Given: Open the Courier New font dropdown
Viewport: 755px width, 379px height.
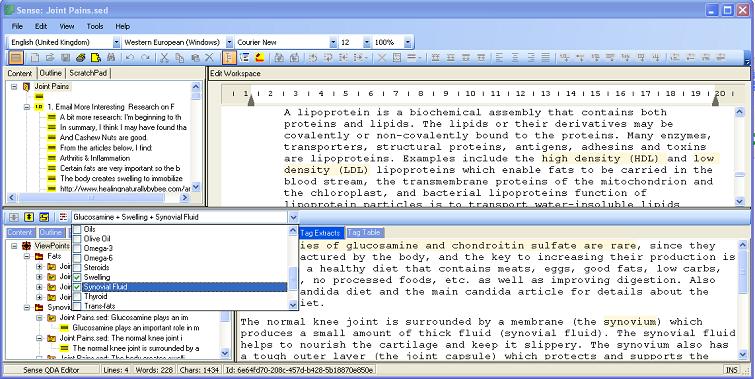Looking at the screenshot, I should coord(333,42).
